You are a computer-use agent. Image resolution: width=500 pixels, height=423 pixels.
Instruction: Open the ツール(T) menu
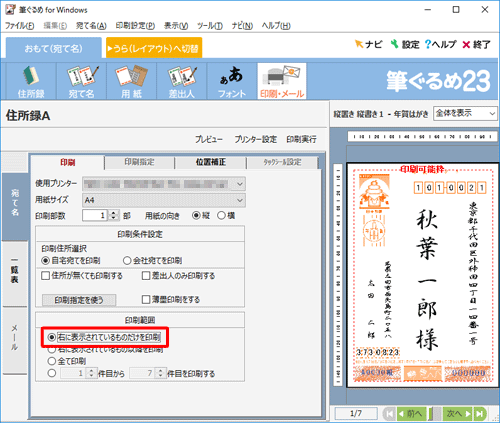(210, 26)
